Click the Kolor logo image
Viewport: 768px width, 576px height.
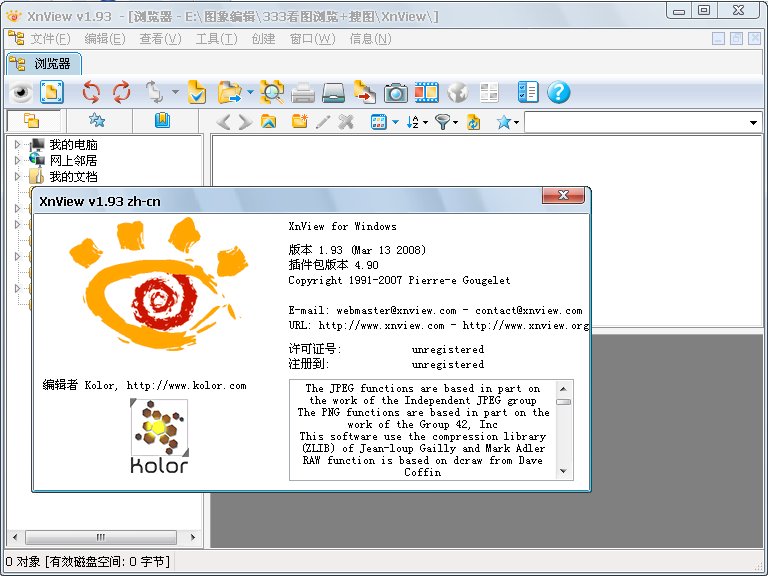point(159,436)
